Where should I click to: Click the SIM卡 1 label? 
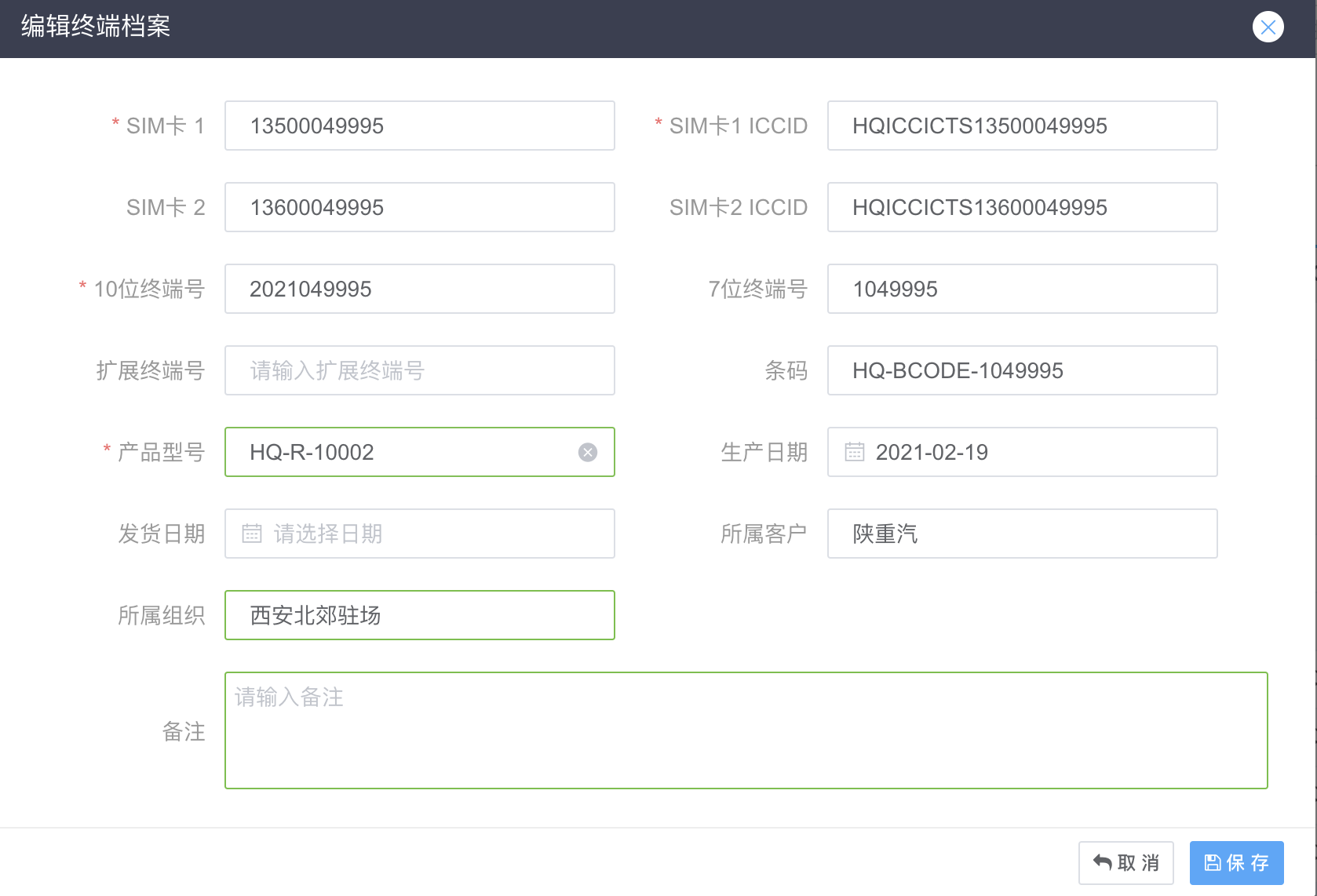(166, 126)
